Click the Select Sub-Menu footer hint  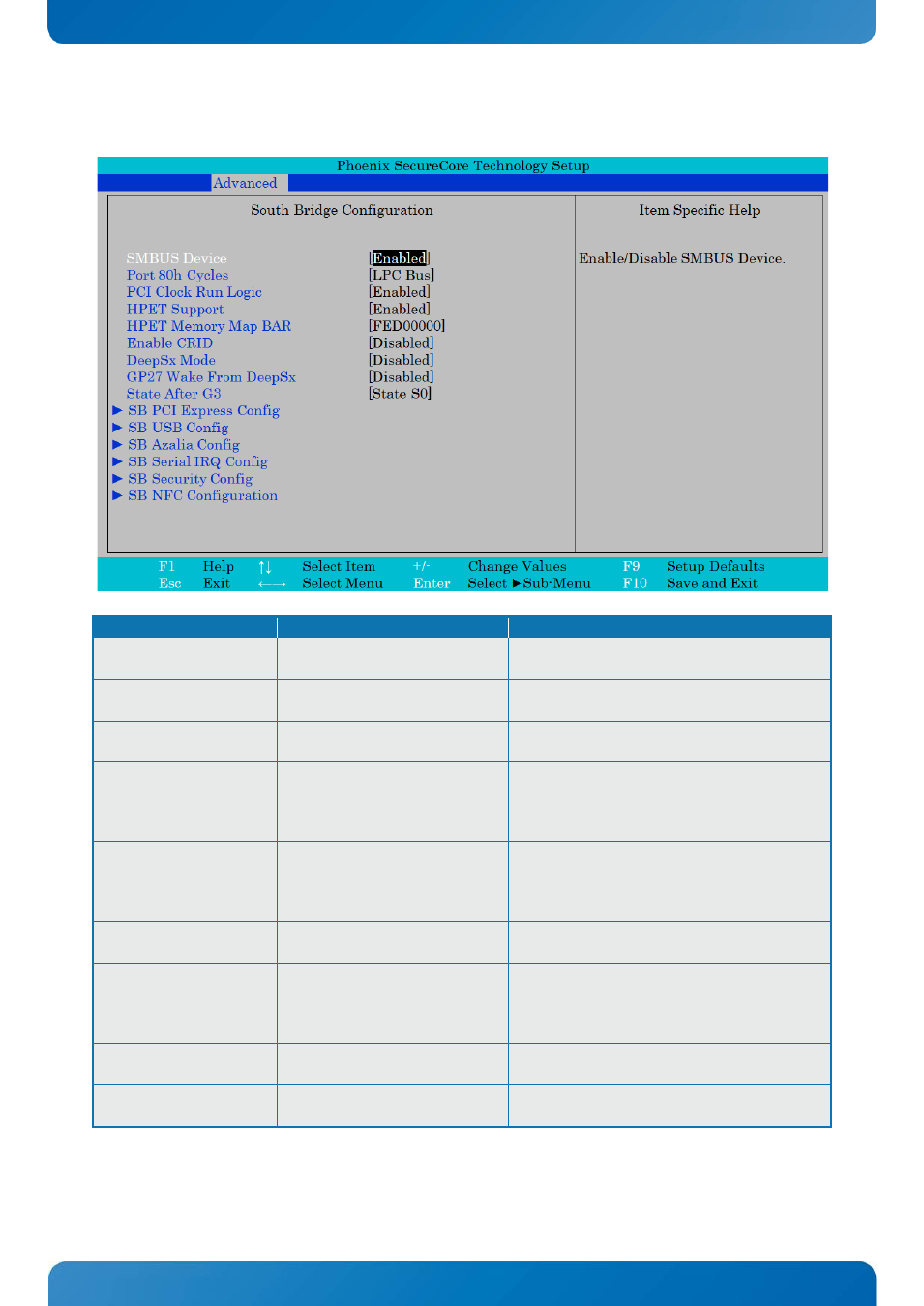pyautogui.click(x=529, y=583)
